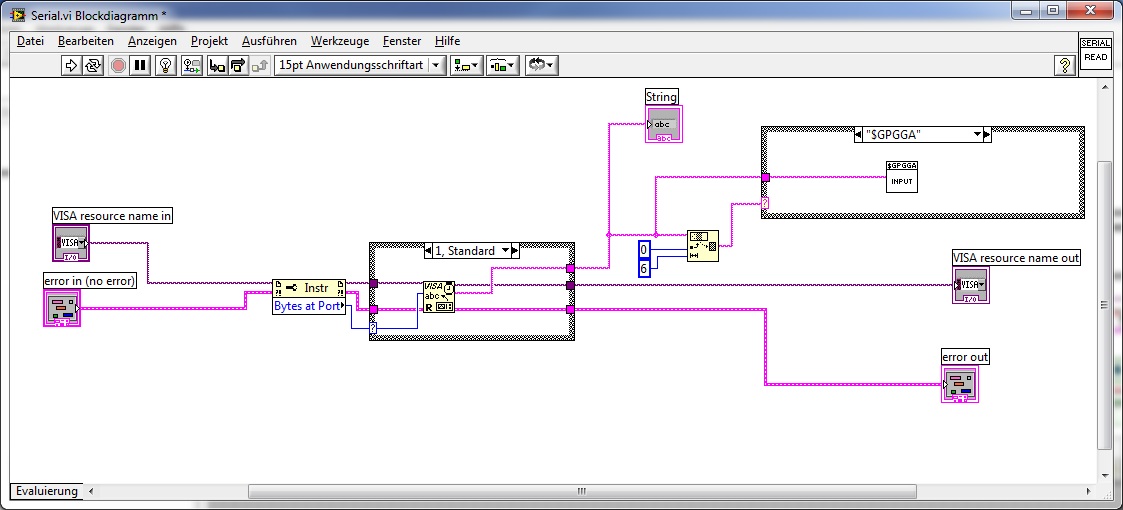Click the Bytes at Port property
Screen dimensions: 1123x510
(309, 306)
